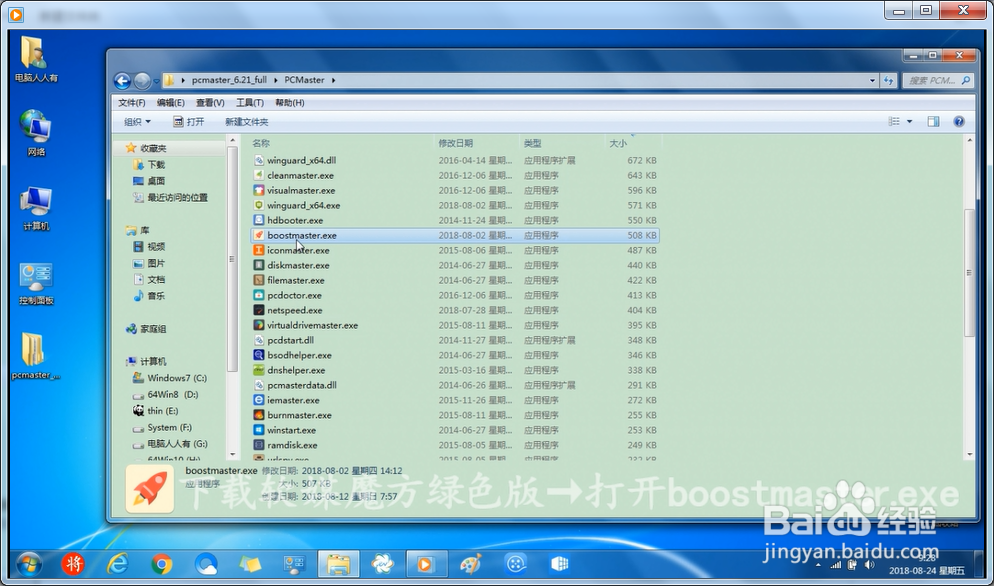Open the Paint palette taskbar icon
994x586 pixels.
(470, 564)
